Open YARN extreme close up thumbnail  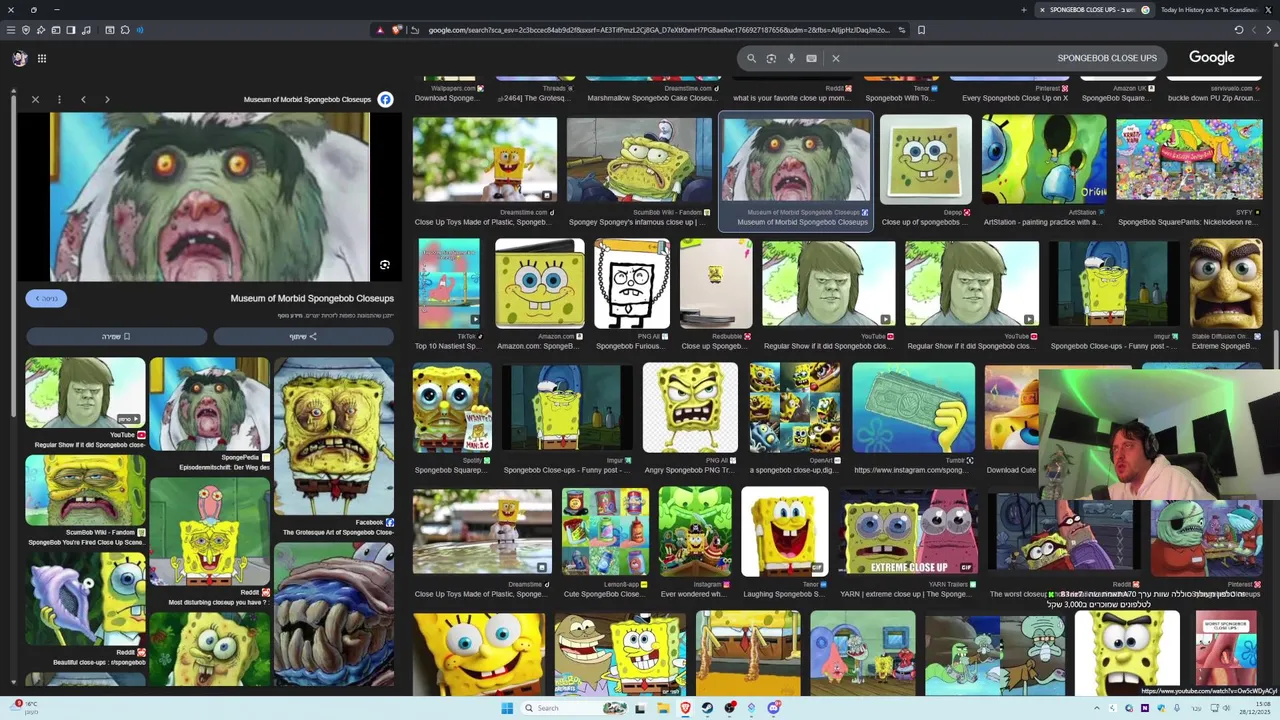click(x=909, y=532)
